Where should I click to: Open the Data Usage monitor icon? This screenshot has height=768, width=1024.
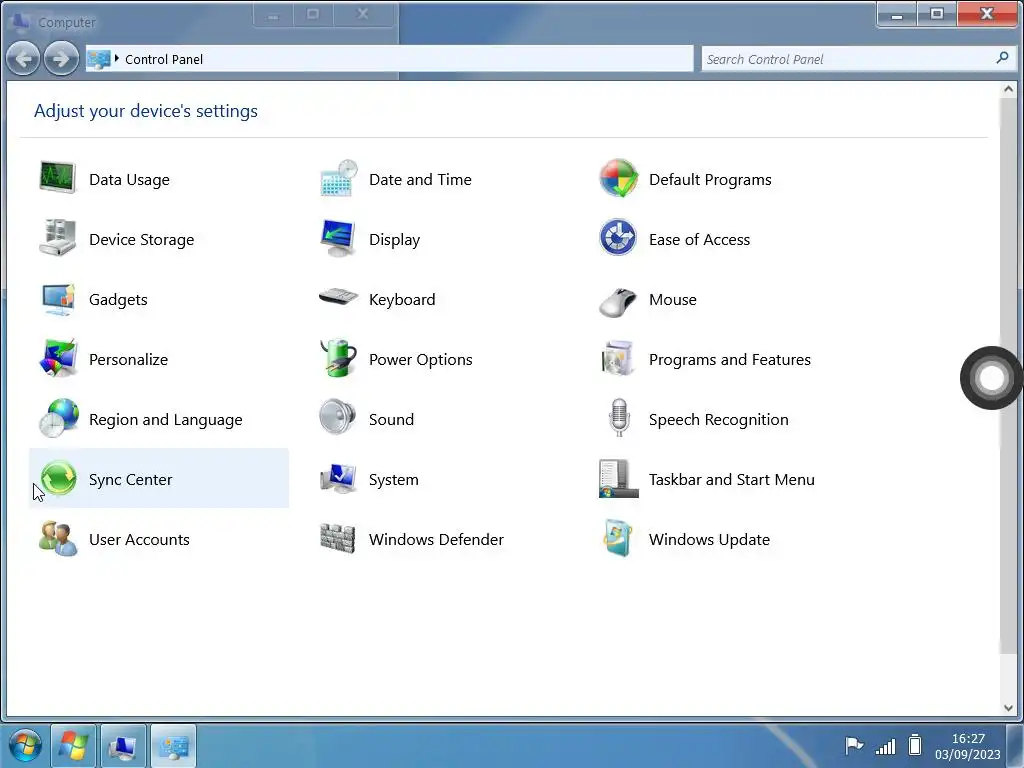point(57,178)
